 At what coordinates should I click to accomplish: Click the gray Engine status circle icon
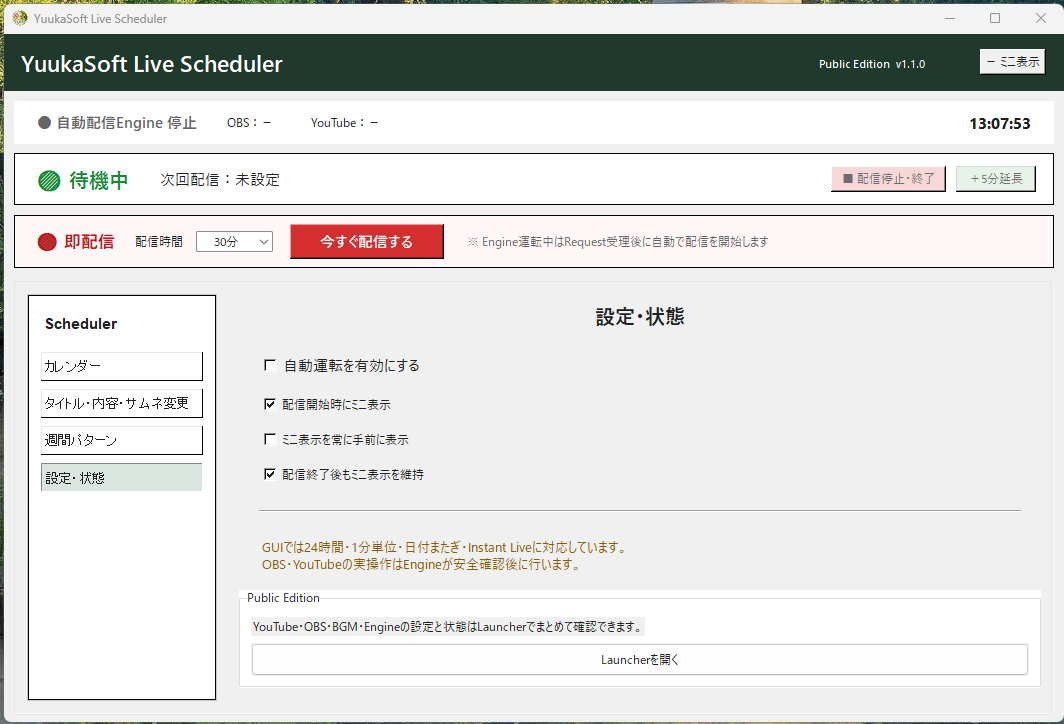click(44, 123)
